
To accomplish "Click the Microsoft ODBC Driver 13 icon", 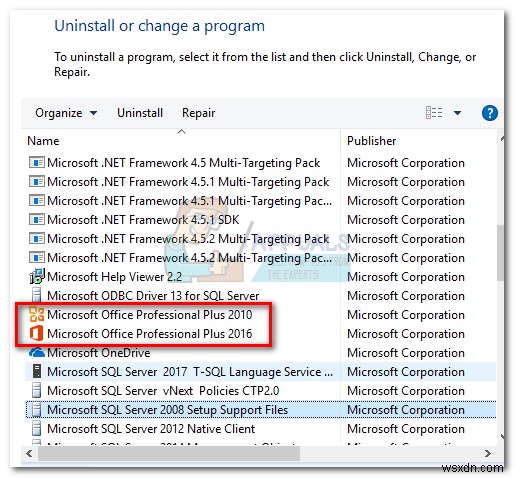I will pyautogui.click(x=36, y=295).
